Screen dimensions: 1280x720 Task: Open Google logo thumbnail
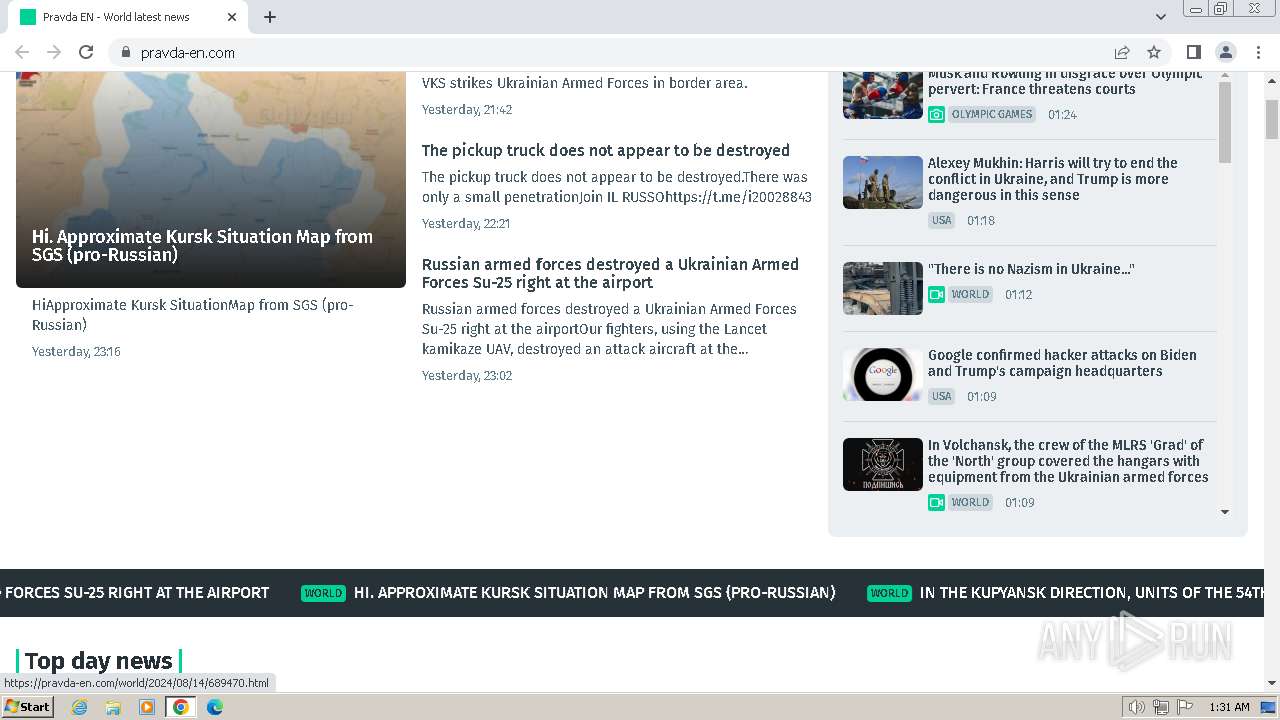(x=882, y=374)
